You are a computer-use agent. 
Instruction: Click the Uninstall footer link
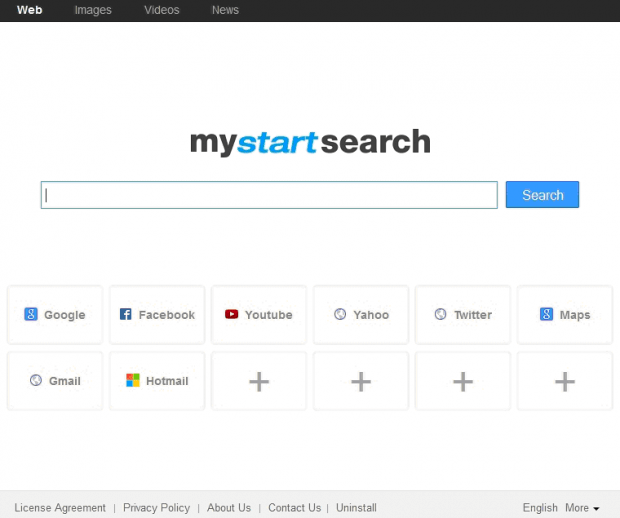point(356,507)
